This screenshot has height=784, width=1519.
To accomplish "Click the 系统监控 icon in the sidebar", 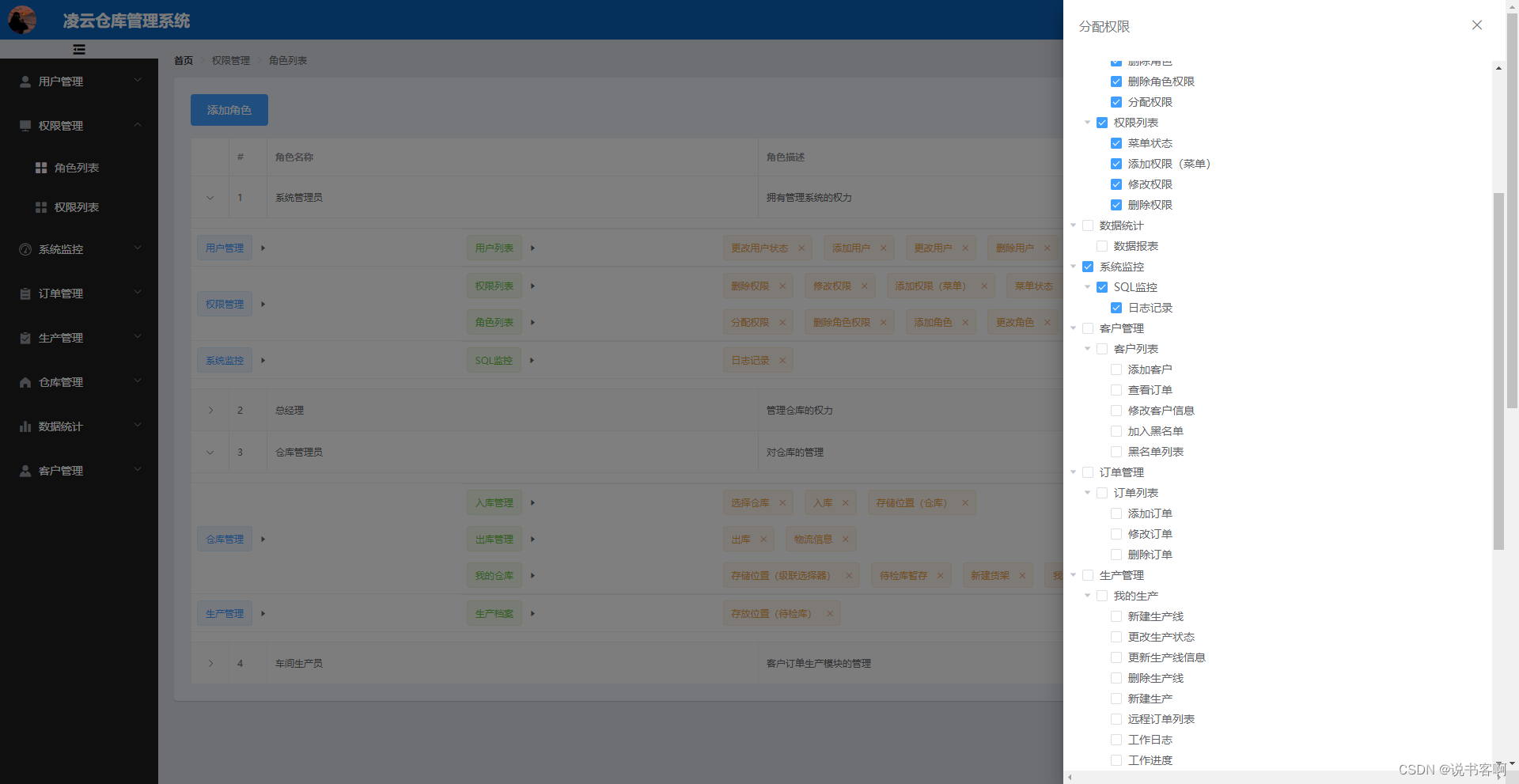I will pos(25,249).
